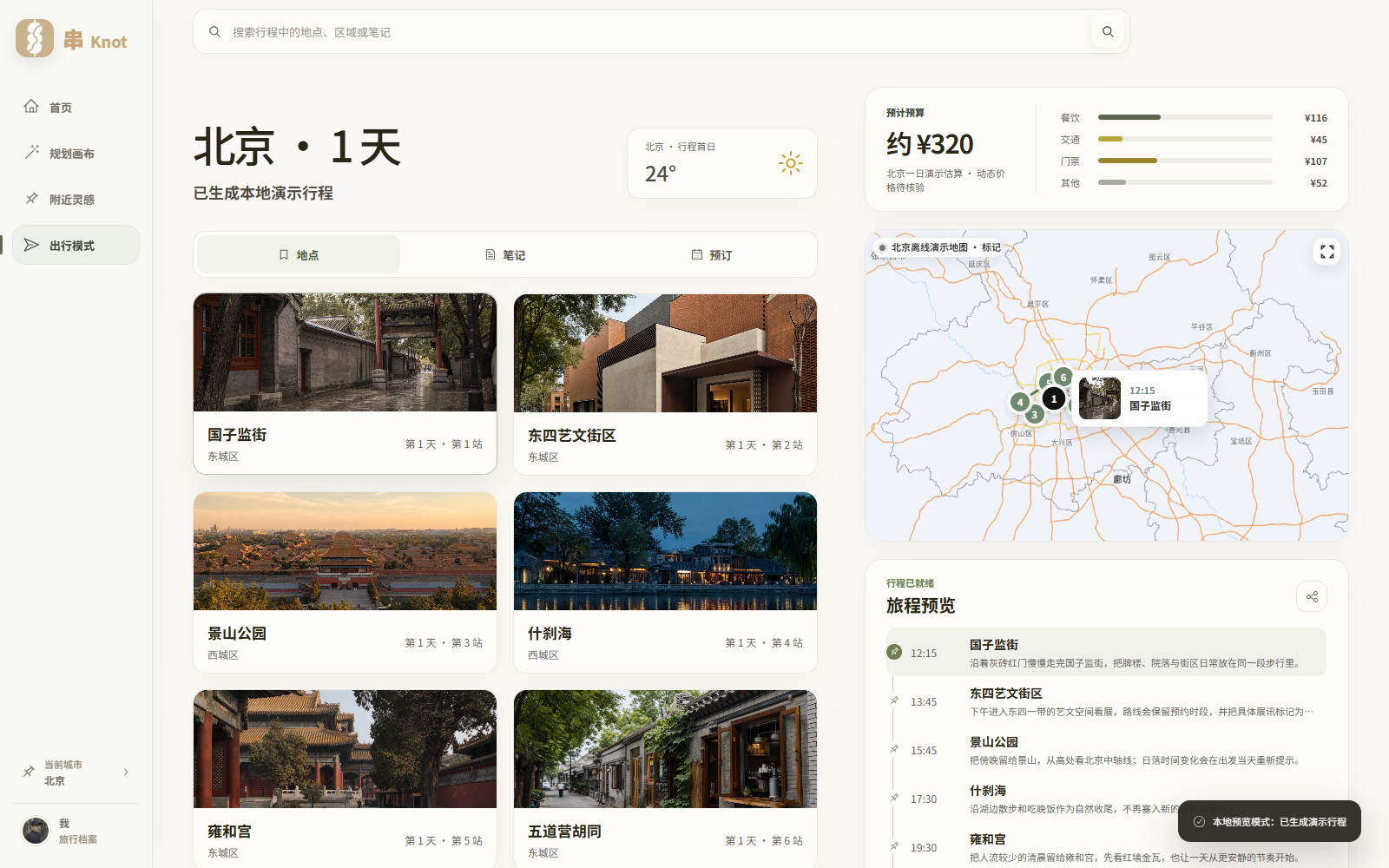Click the 北京离线演示地图 map label

coord(939,247)
